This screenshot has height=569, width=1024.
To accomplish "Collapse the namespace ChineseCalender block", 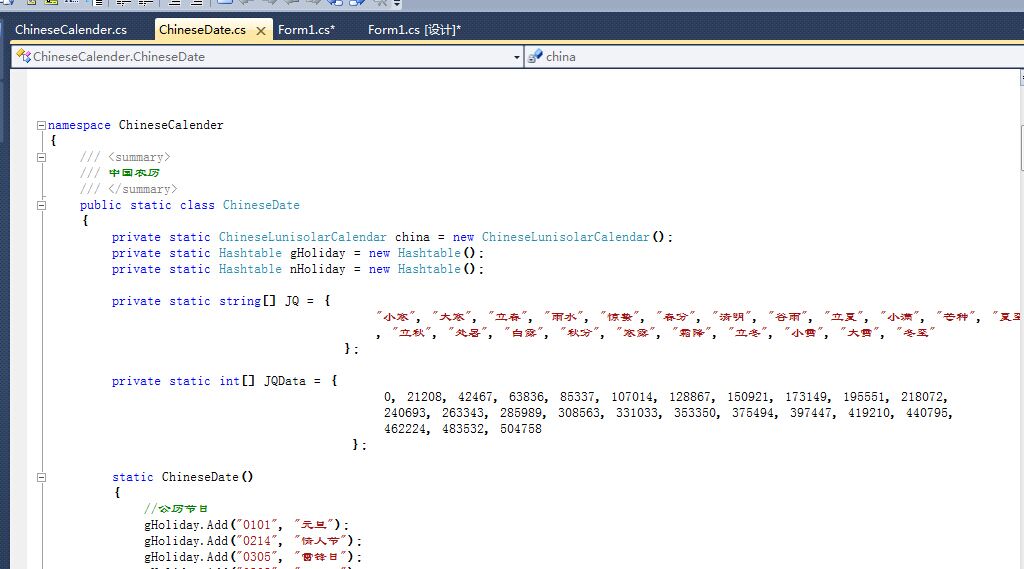I will pyautogui.click(x=41, y=125).
